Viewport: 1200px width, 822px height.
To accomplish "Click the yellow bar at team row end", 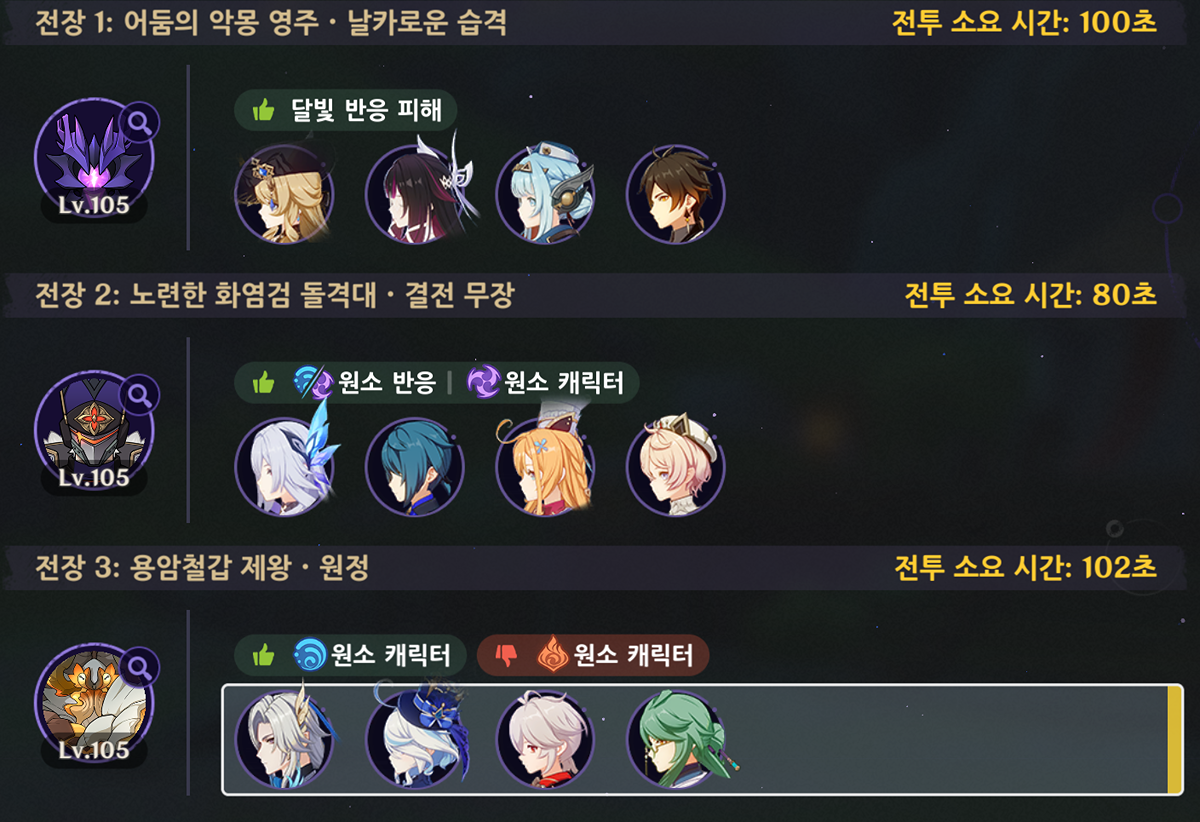I will 1173,740.
